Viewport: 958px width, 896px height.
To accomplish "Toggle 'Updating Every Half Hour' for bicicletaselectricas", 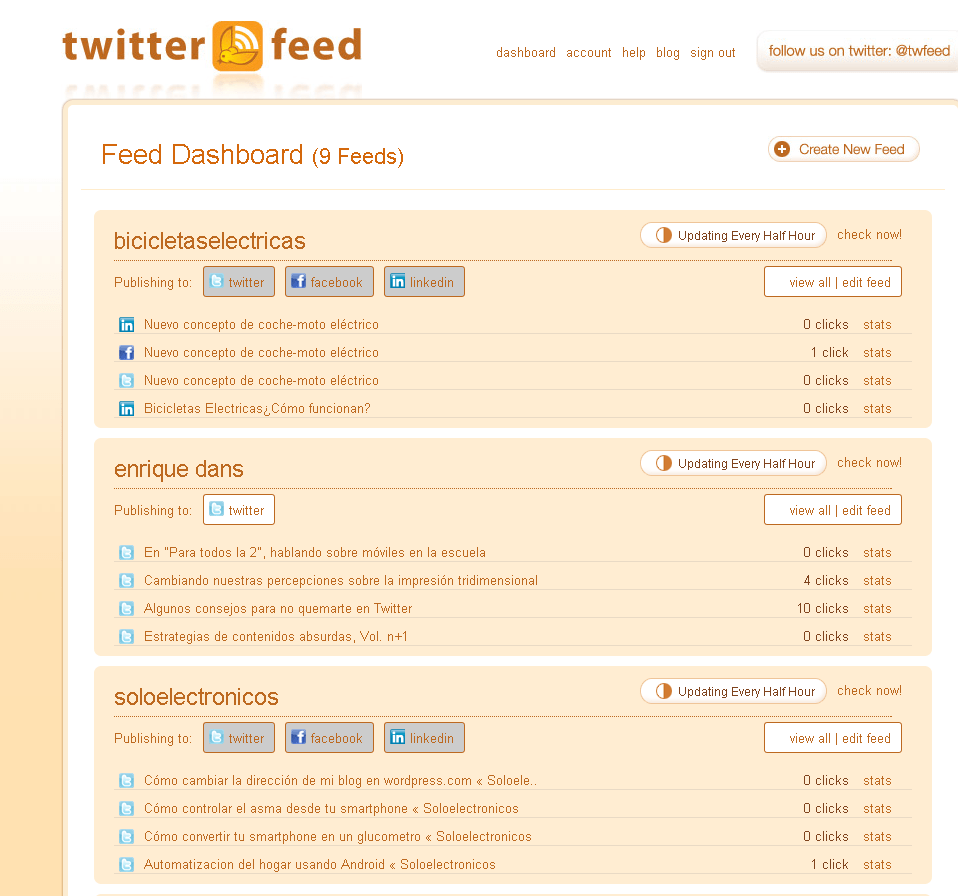I will tap(733, 234).
